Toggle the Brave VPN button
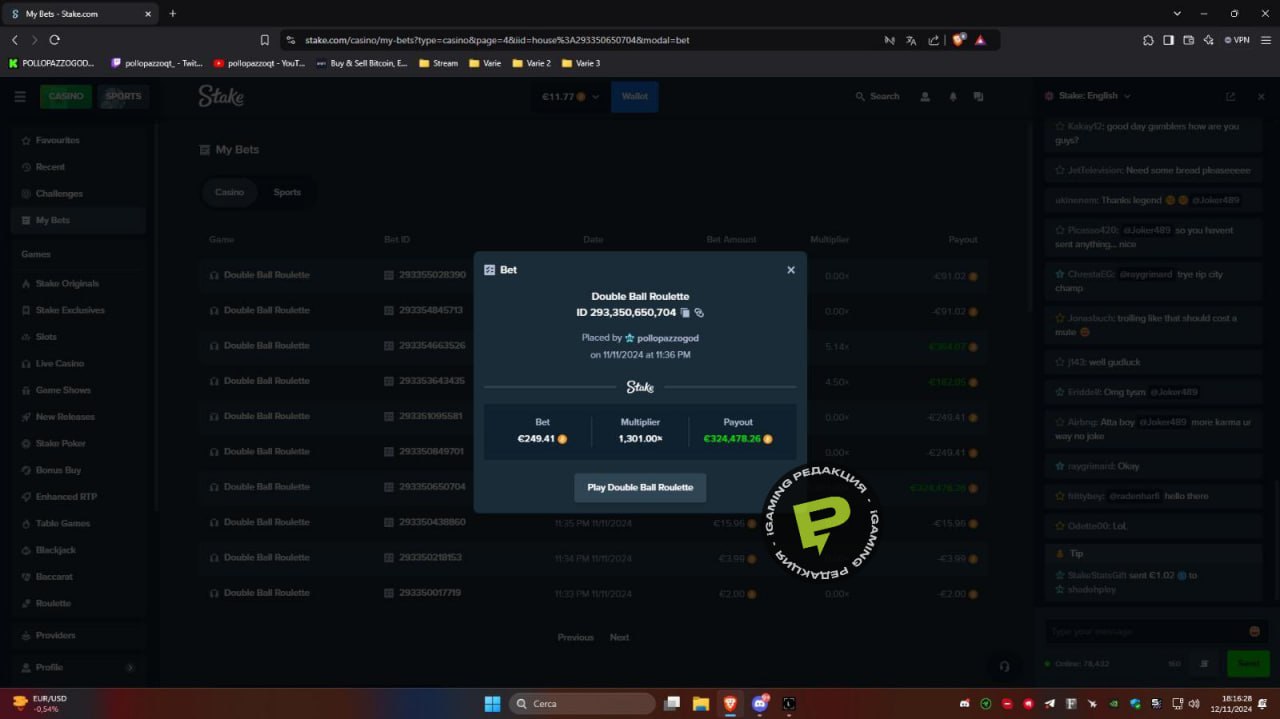 pyautogui.click(x=1236, y=40)
